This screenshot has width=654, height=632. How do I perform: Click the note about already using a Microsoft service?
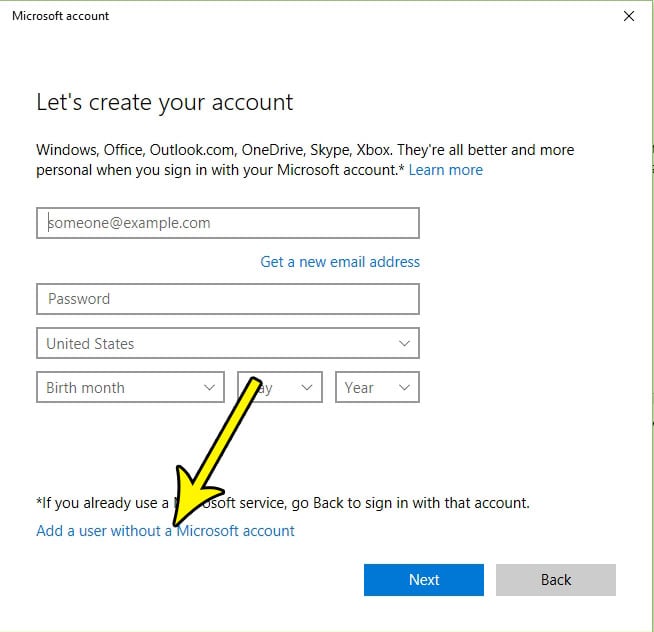pos(283,503)
